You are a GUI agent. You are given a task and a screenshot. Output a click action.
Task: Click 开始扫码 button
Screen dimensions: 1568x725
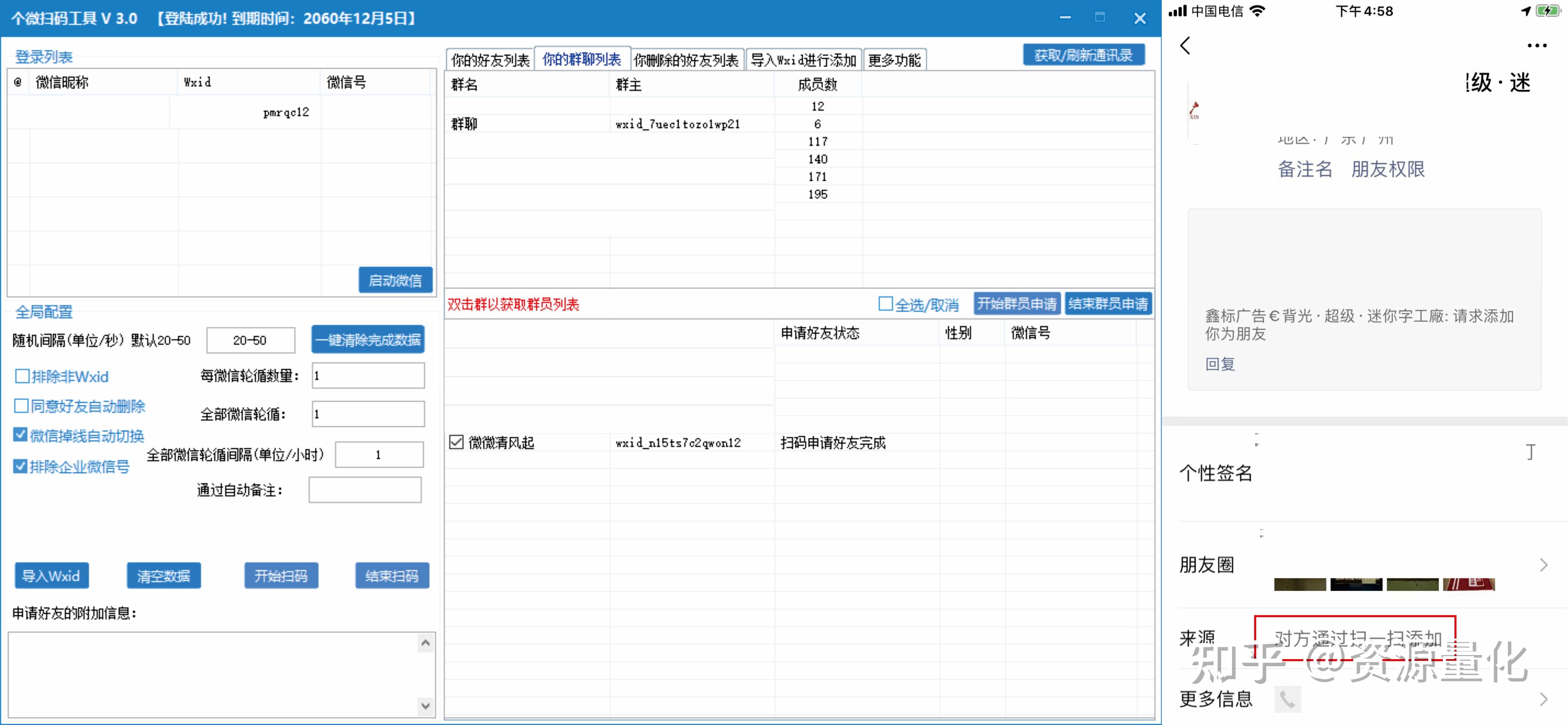coord(281,576)
